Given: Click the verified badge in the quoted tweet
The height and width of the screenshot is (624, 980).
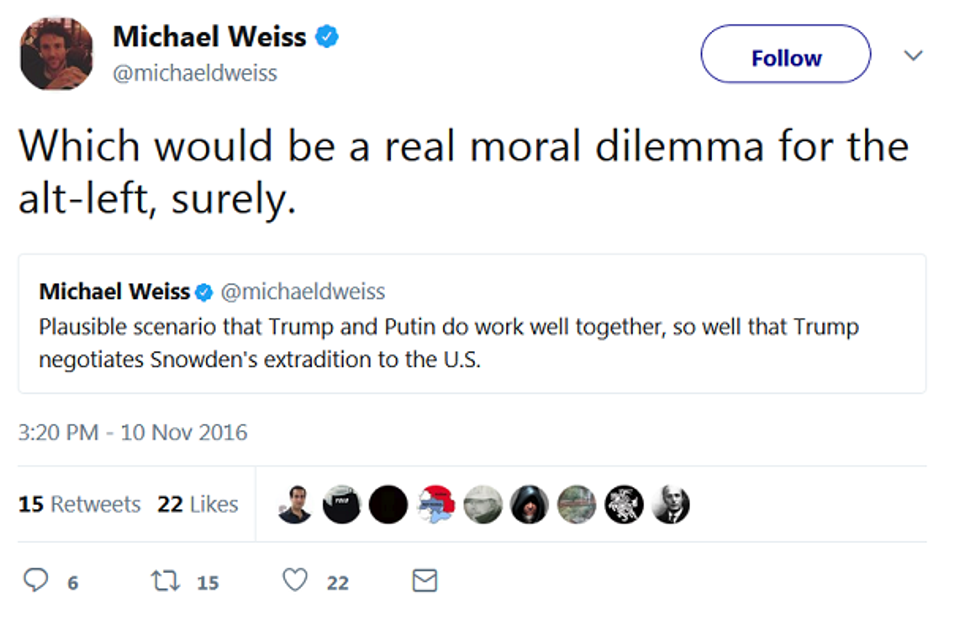Looking at the screenshot, I should pos(204,293).
